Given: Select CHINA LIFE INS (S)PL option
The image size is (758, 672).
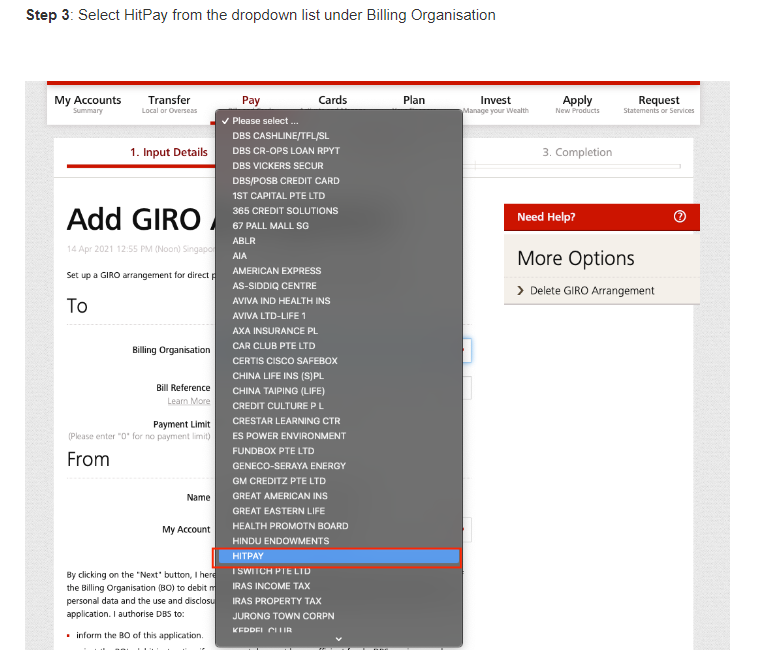Looking at the screenshot, I should click(x=339, y=376).
